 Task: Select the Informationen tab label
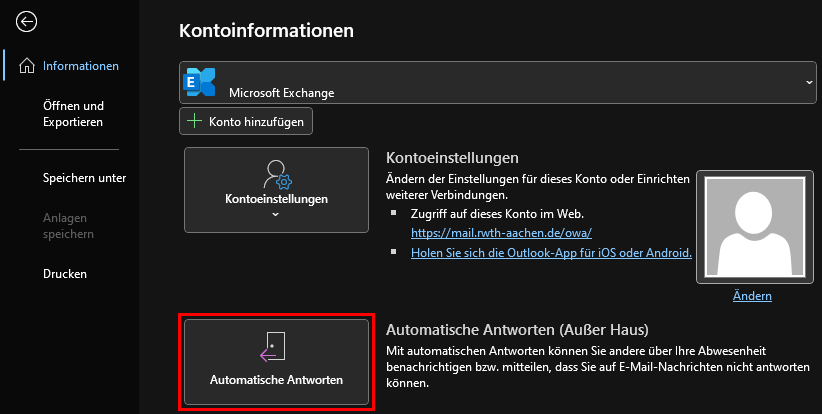(81, 66)
